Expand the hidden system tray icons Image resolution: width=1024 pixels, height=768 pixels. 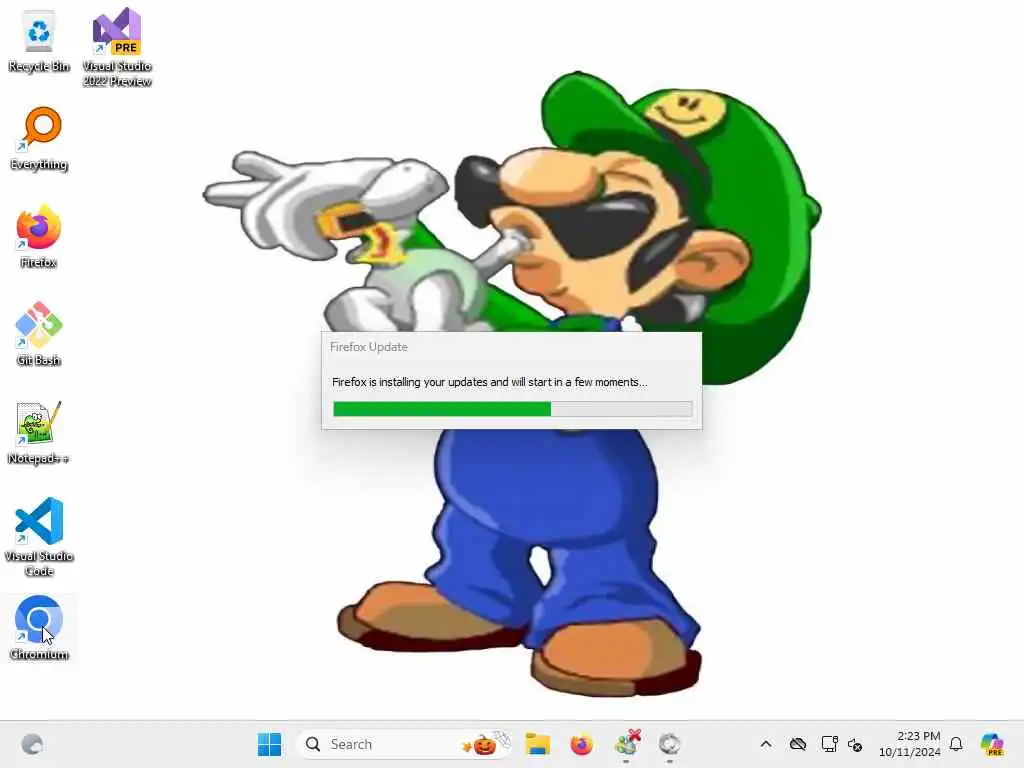(766, 744)
